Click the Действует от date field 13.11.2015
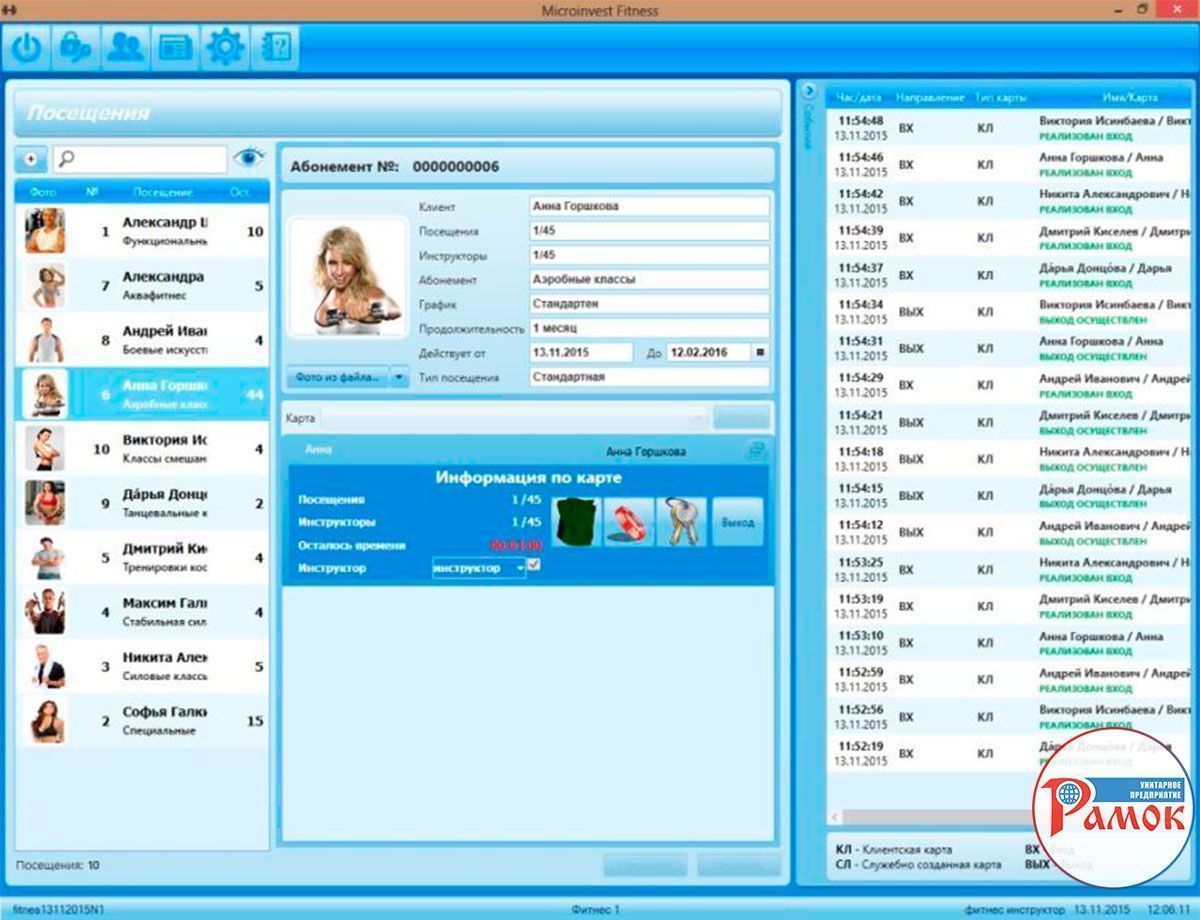 (x=581, y=352)
